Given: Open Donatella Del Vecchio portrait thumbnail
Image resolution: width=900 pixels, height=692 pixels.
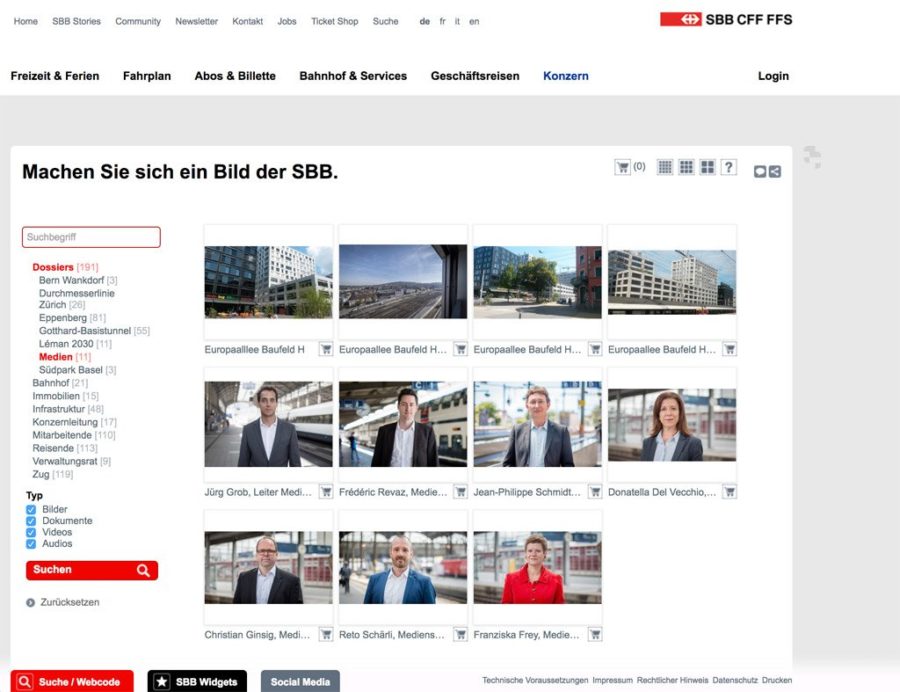Looking at the screenshot, I should (672, 425).
